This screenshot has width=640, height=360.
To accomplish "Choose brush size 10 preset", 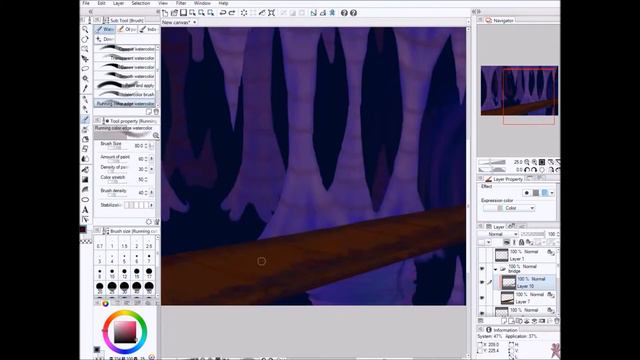I will [112, 272].
